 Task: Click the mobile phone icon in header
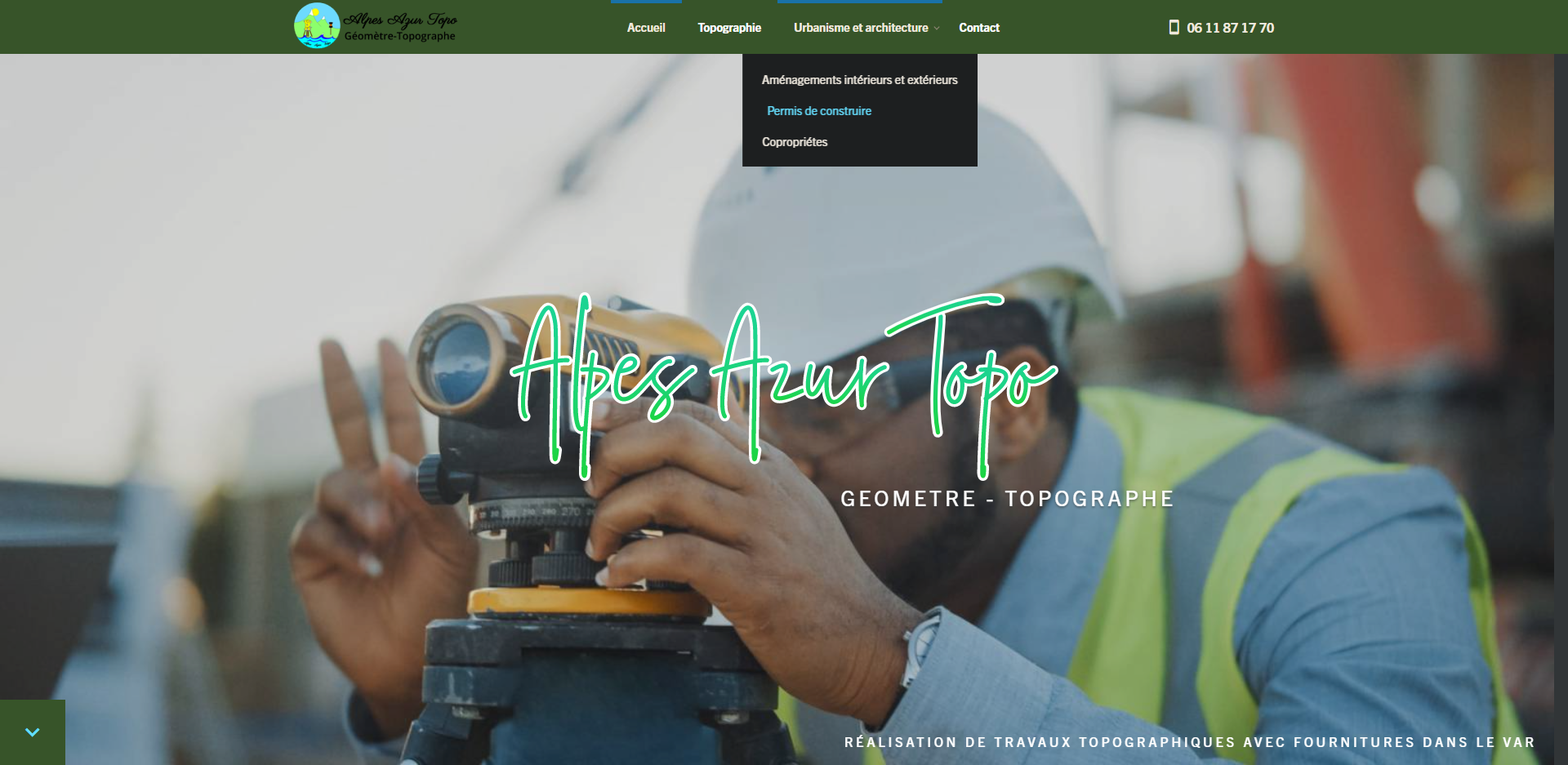point(1174,27)
